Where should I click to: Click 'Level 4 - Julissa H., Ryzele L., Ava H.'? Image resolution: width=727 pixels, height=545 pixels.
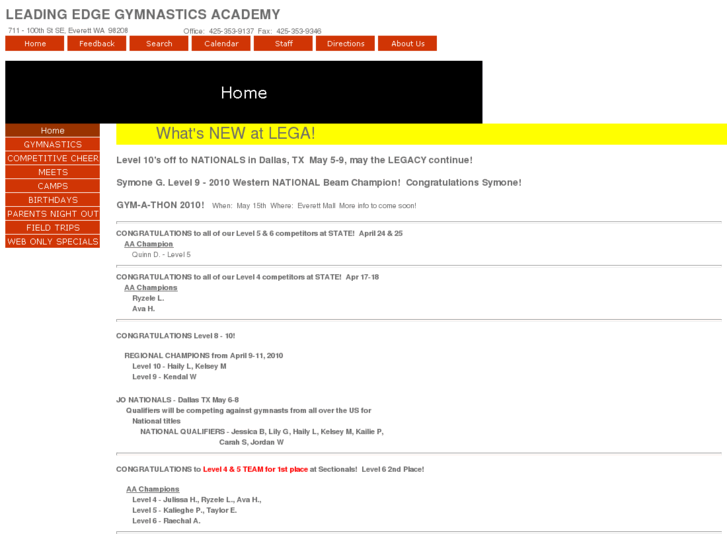point(197,500)
